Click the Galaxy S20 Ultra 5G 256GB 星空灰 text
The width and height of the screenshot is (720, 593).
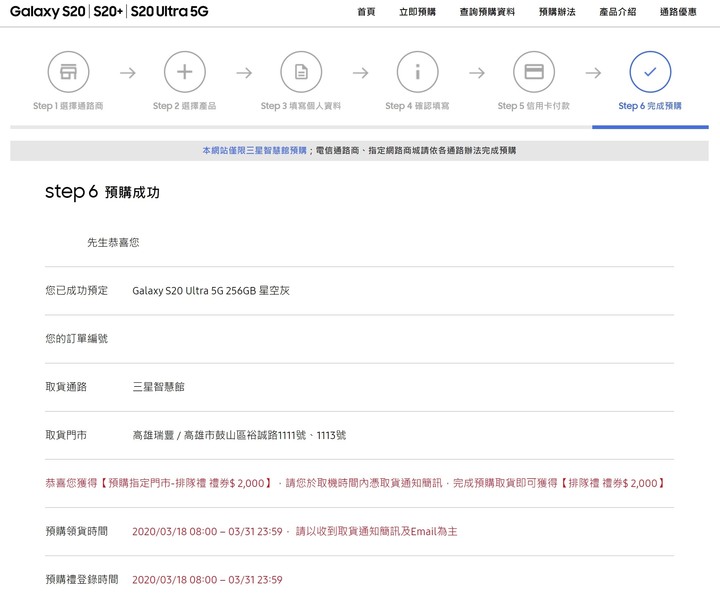pos(211,291)
